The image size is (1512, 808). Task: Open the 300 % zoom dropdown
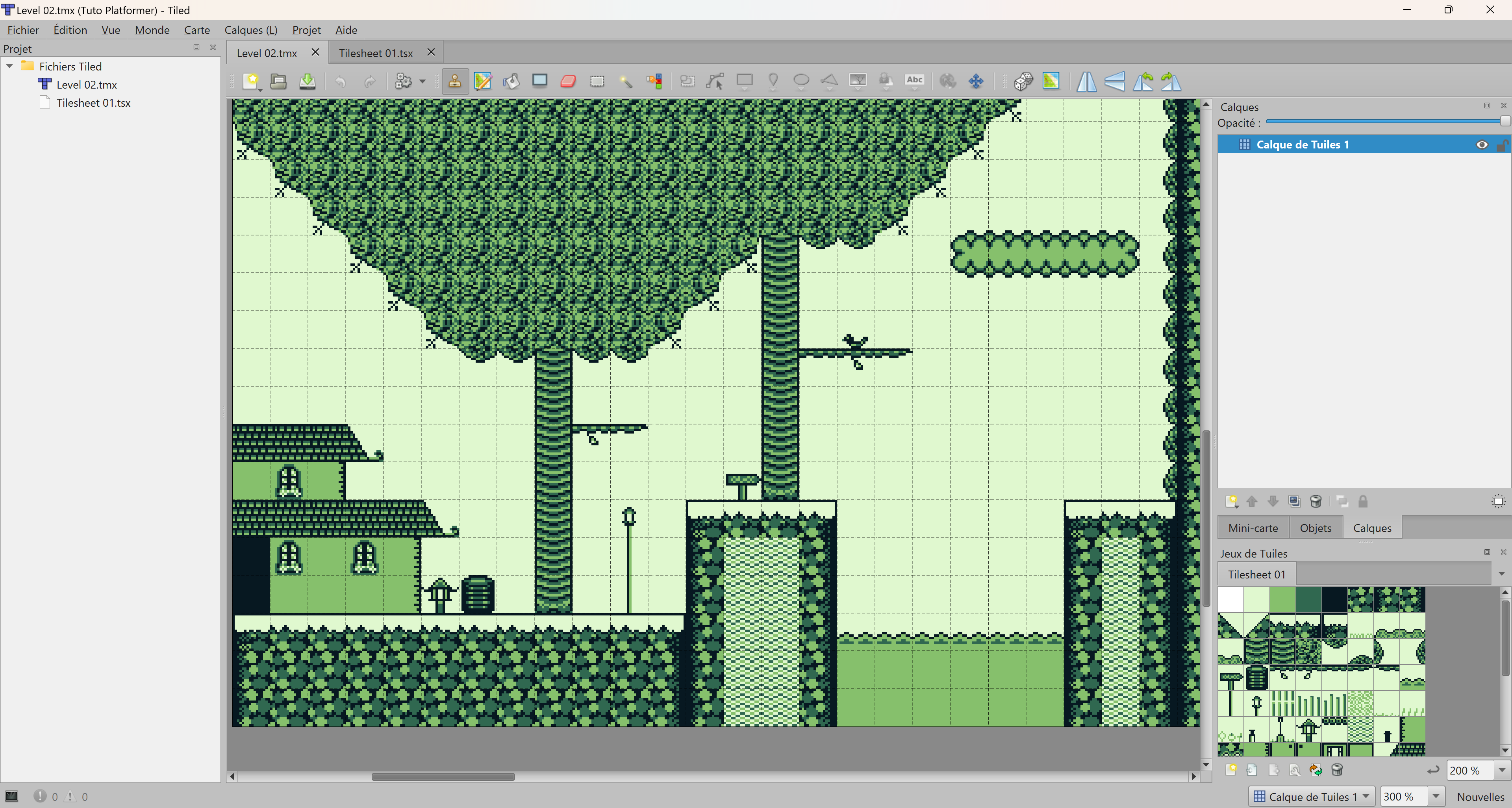coord(1436,796)
